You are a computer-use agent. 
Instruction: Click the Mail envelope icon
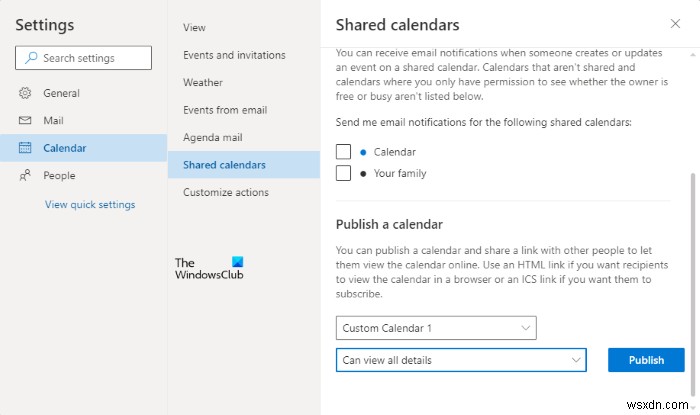tap(25, 120)
